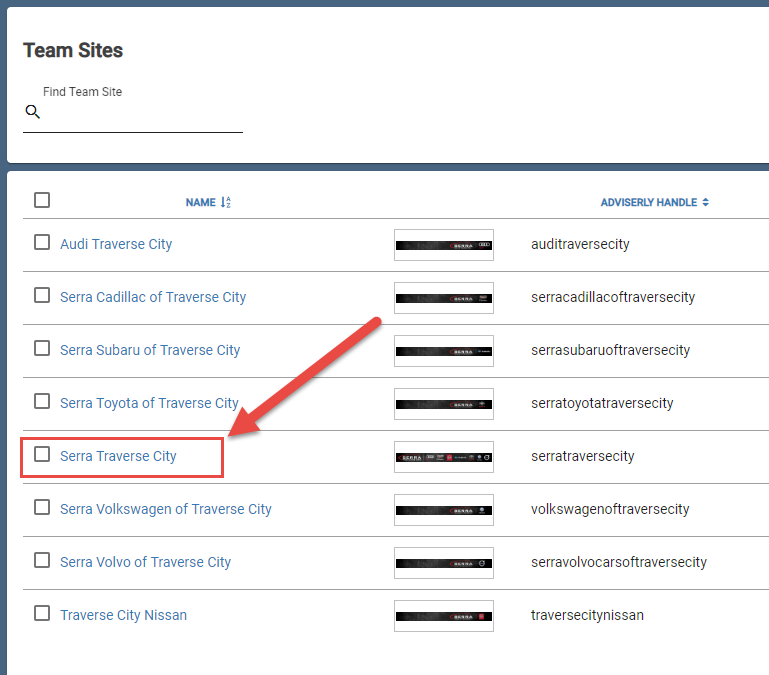Image resolution: width=769 pixels, height=675 pixels.
Task: Check the Serra Traverse City checkbox
Action: point(42,454)
